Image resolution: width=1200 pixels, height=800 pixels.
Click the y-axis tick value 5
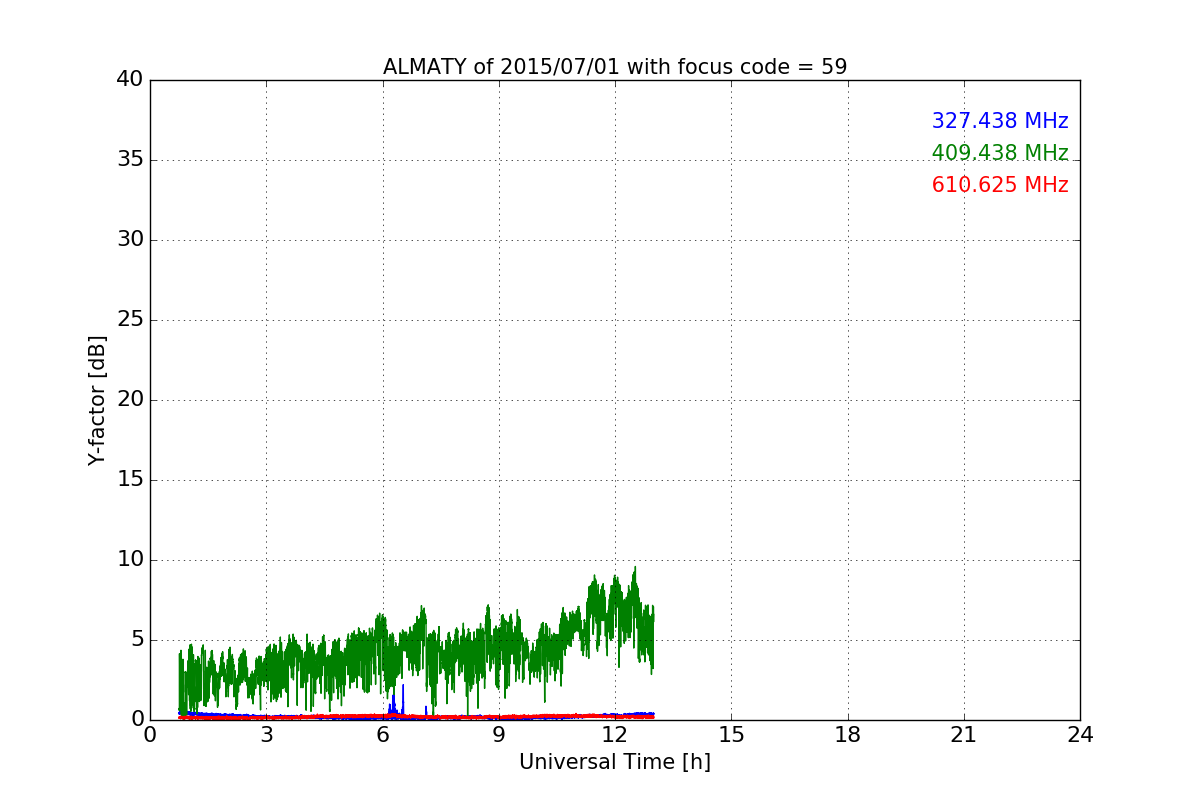(136, 640)
